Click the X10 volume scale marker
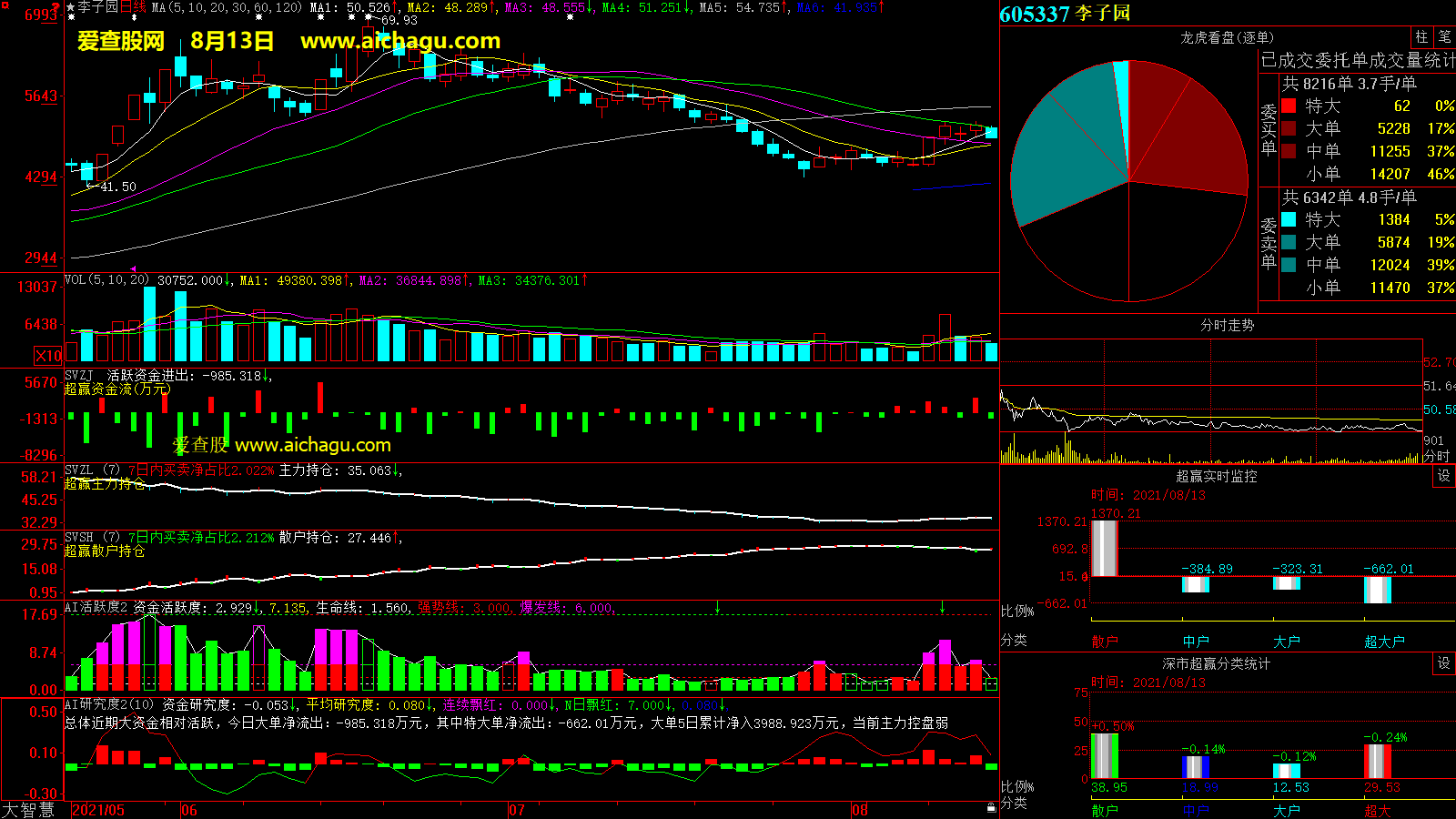 pyautogui.click(x=48, y=356)
